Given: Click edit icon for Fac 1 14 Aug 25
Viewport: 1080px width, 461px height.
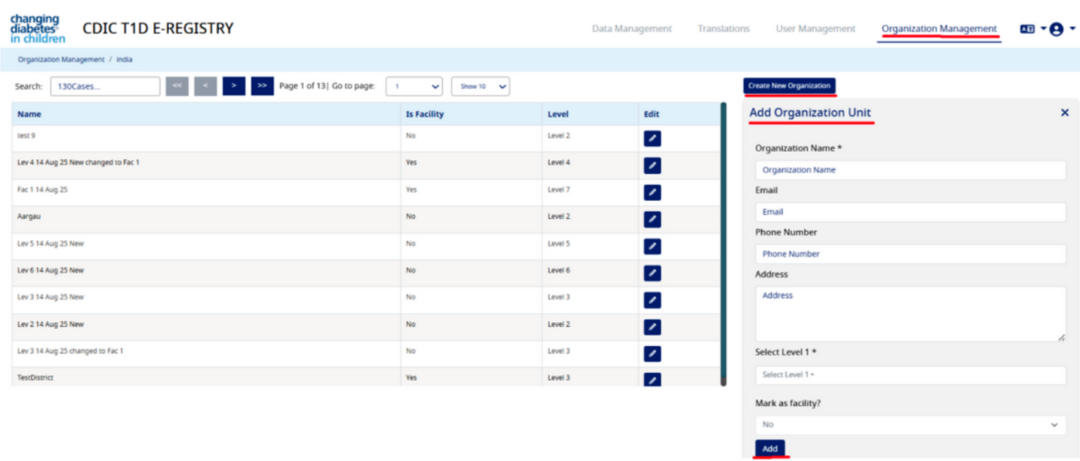Looking at the screenshot, I should 652,192.
